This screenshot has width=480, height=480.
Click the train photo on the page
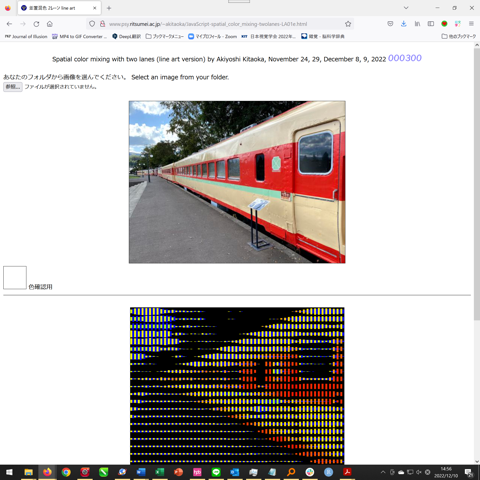point(237,182)
